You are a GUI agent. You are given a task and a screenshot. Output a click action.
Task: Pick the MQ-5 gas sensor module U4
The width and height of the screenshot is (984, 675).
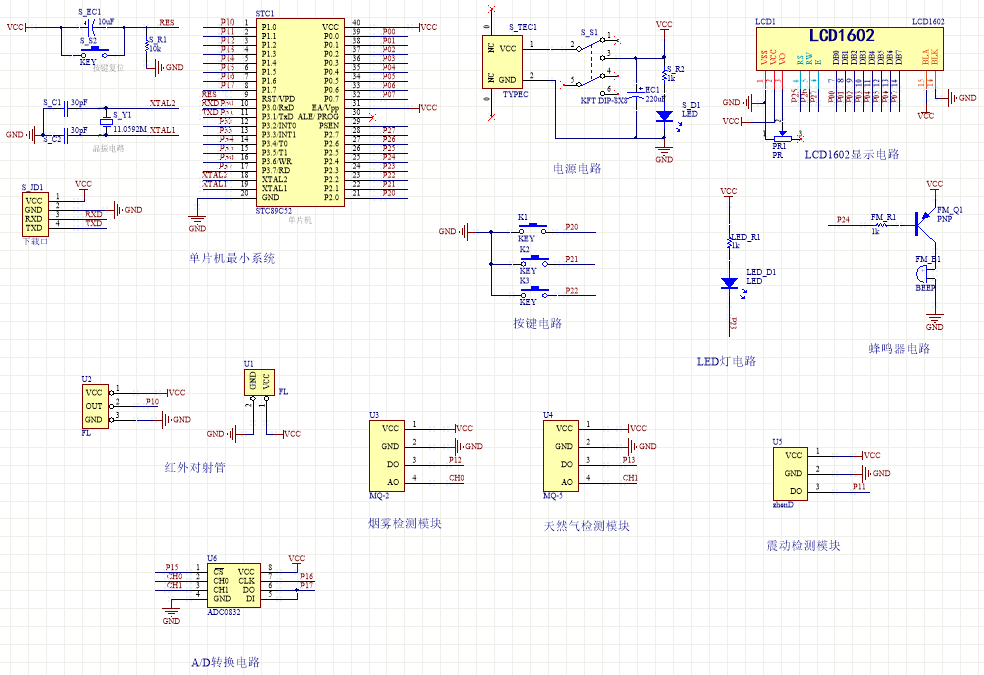(x=561, y=456)
